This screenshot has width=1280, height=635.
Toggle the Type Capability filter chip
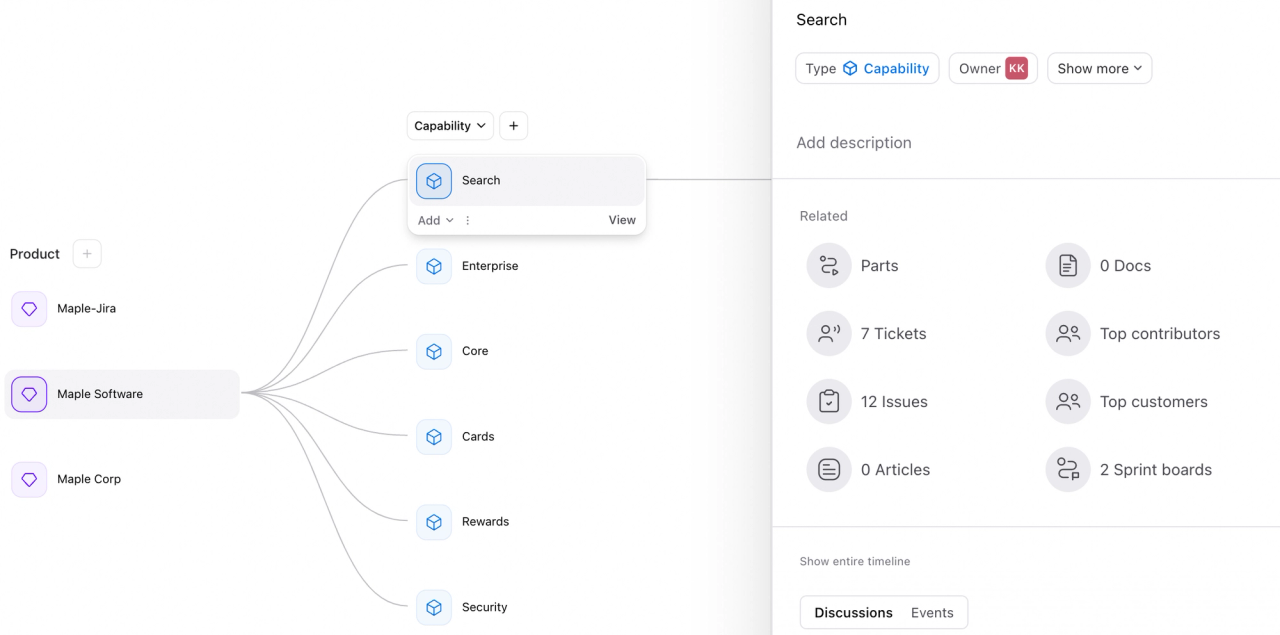click(x=867, y=68)
